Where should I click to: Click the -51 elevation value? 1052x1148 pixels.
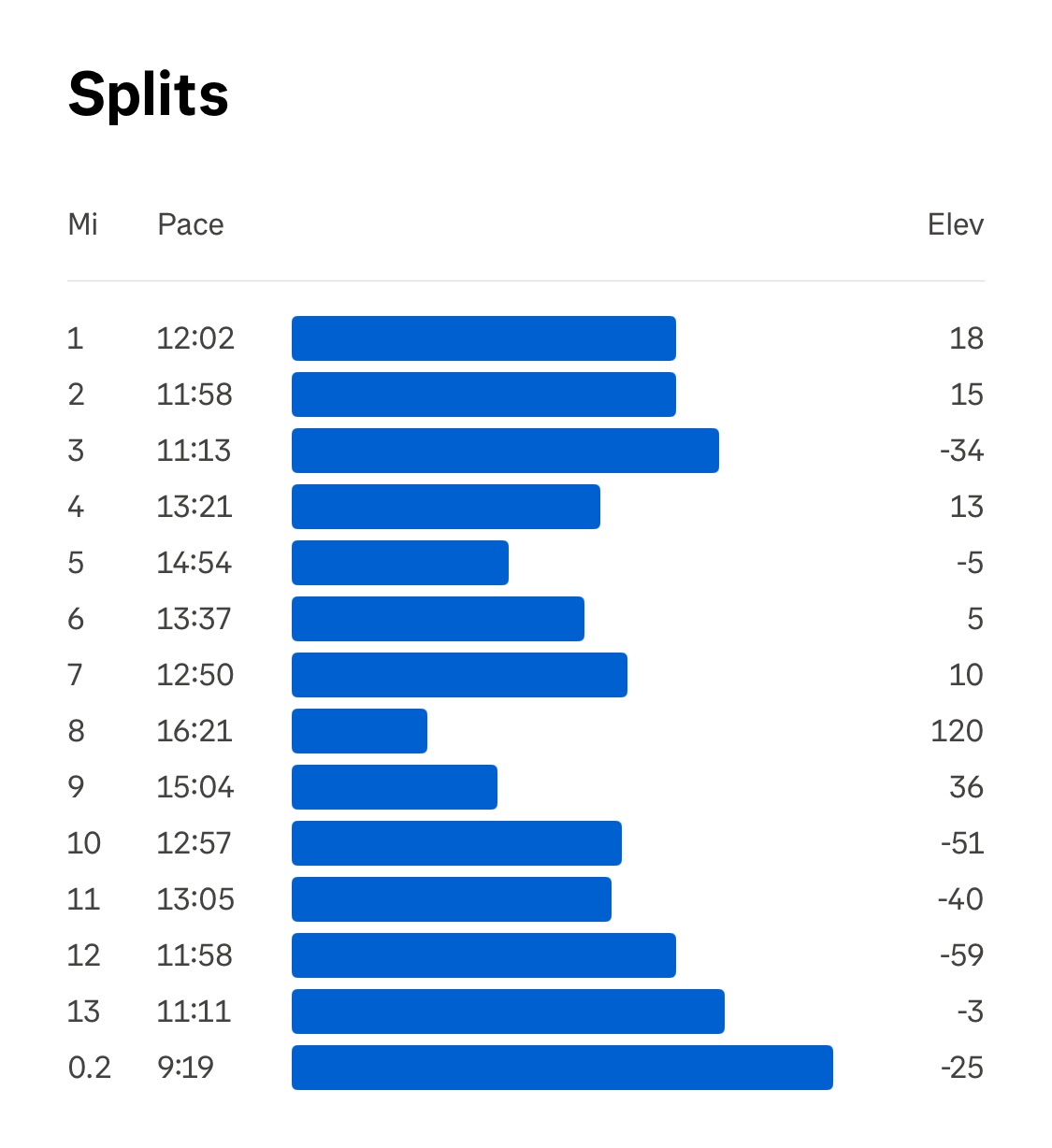[961, 843]
